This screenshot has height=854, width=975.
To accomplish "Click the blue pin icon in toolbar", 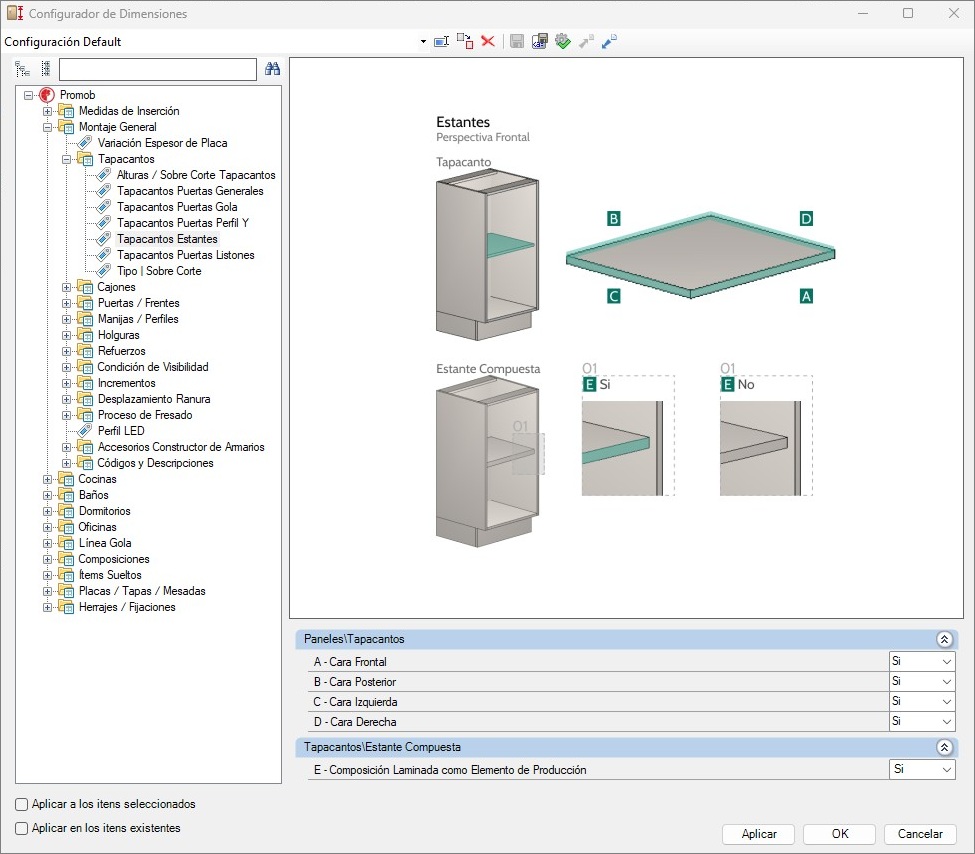I will pyautogui.click(x=609, y=41).
